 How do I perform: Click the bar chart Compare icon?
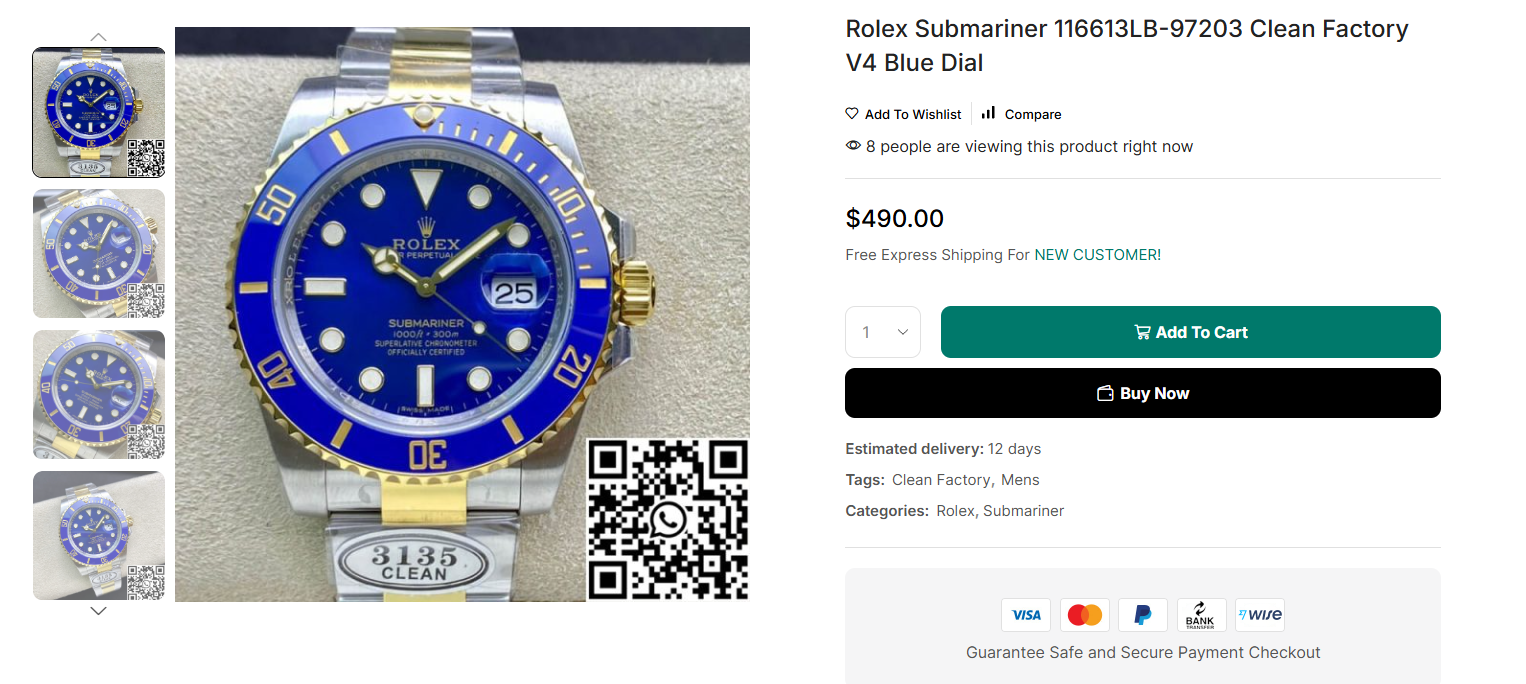point(988,113)
